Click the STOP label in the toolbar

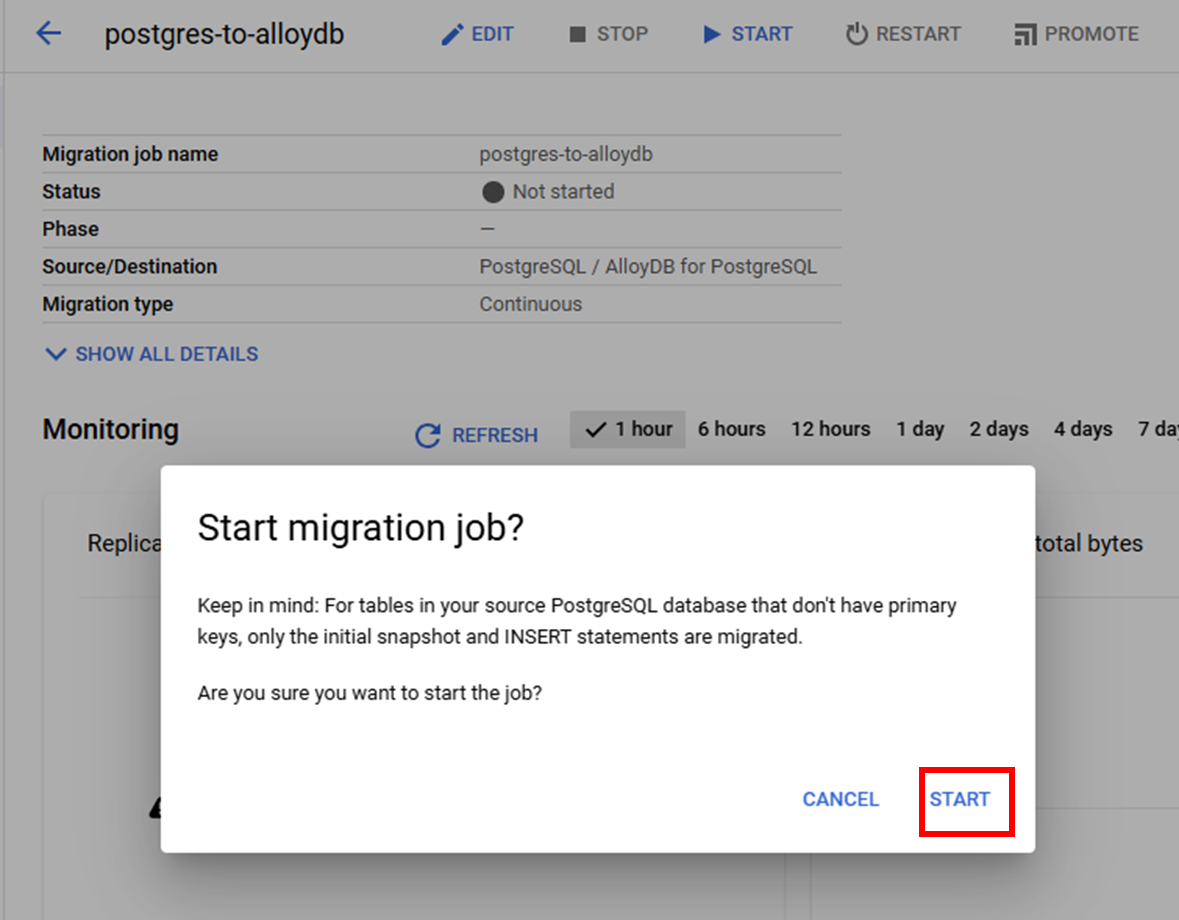pos(622,34)
